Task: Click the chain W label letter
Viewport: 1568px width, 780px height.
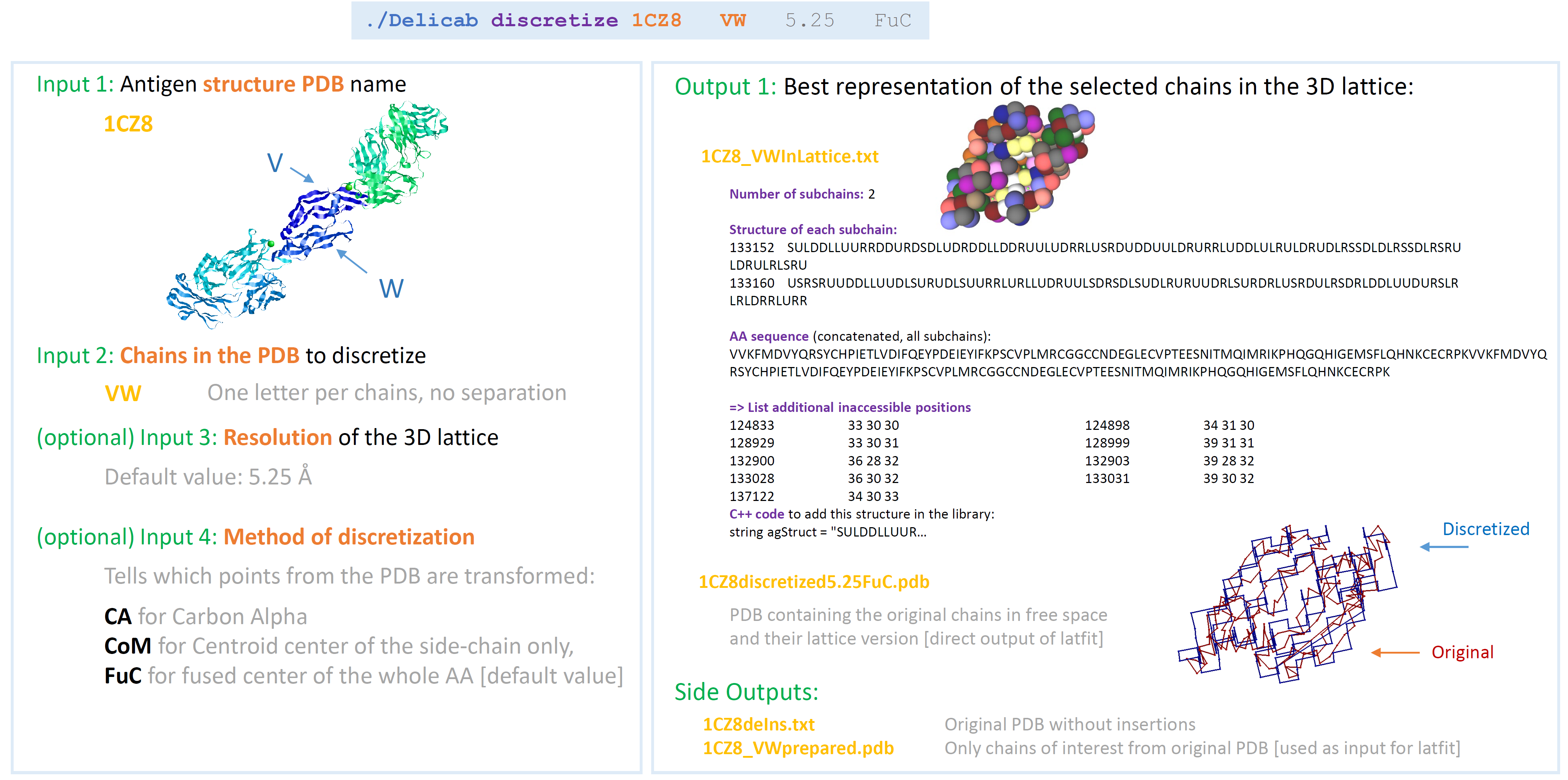Action: (391, 288)
